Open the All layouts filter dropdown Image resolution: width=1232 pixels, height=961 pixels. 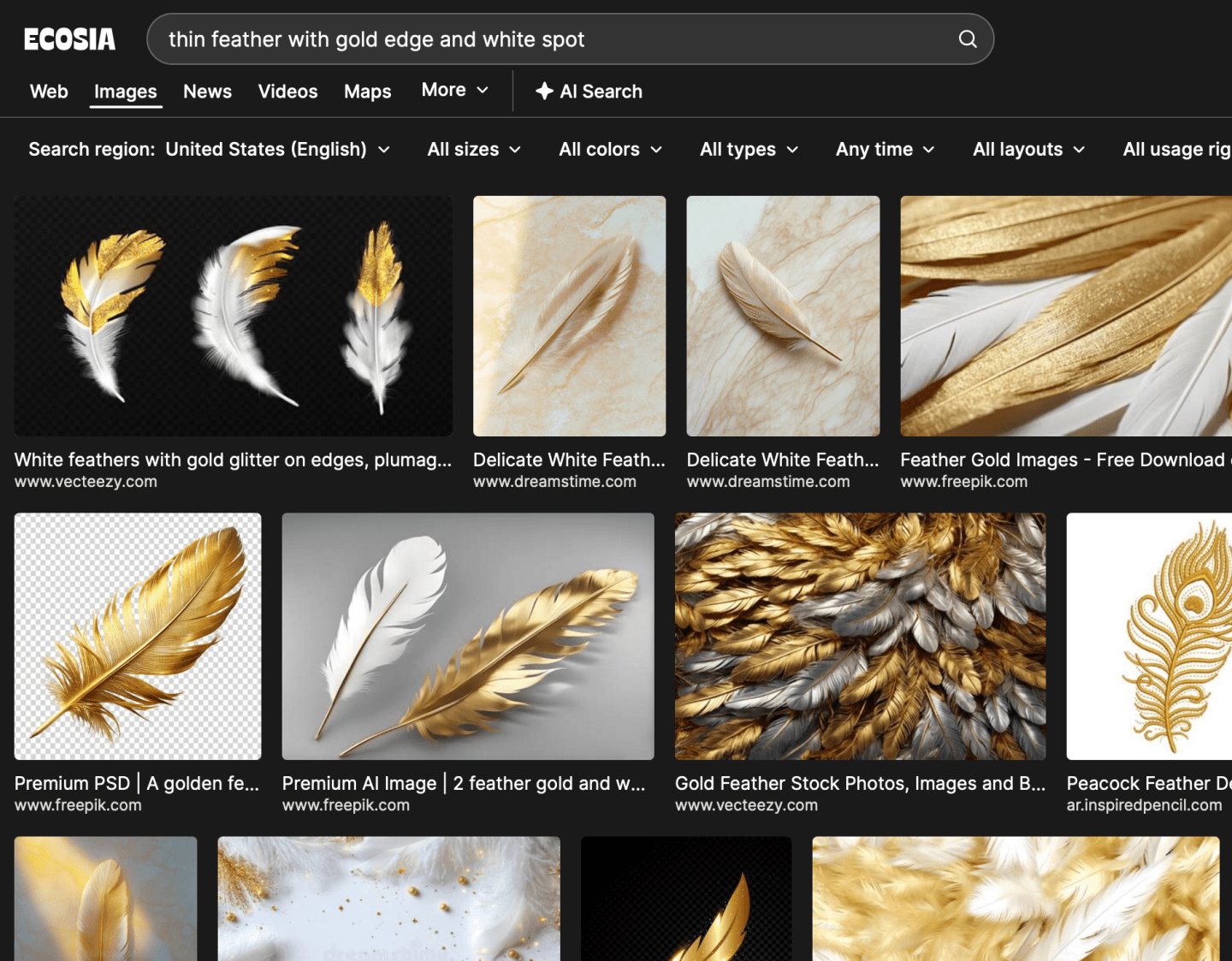tap(1028, 149)
